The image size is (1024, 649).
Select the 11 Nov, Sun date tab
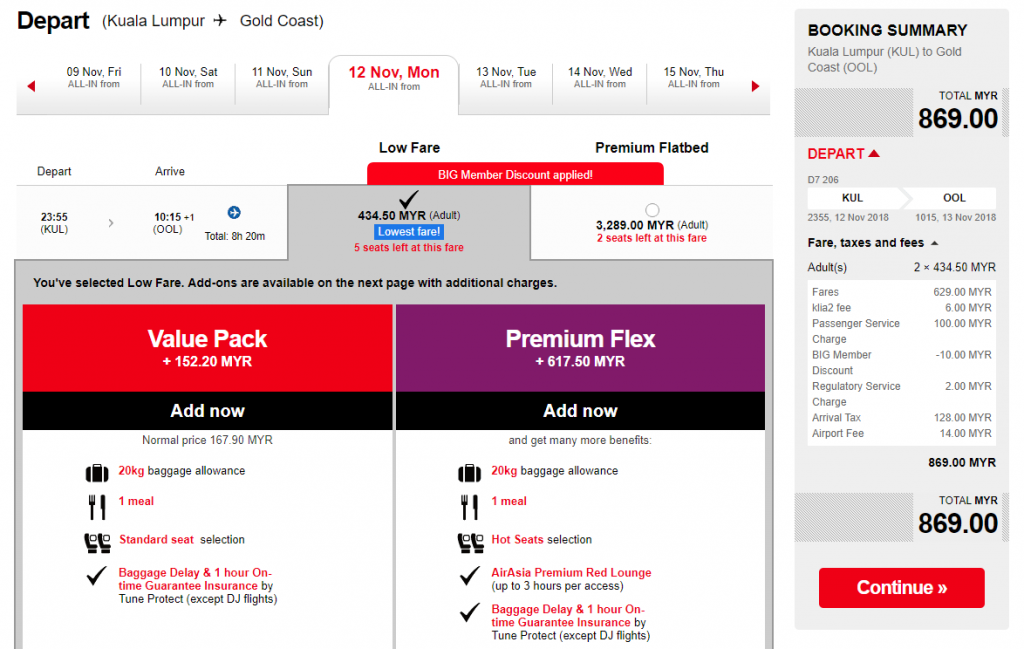282,78
